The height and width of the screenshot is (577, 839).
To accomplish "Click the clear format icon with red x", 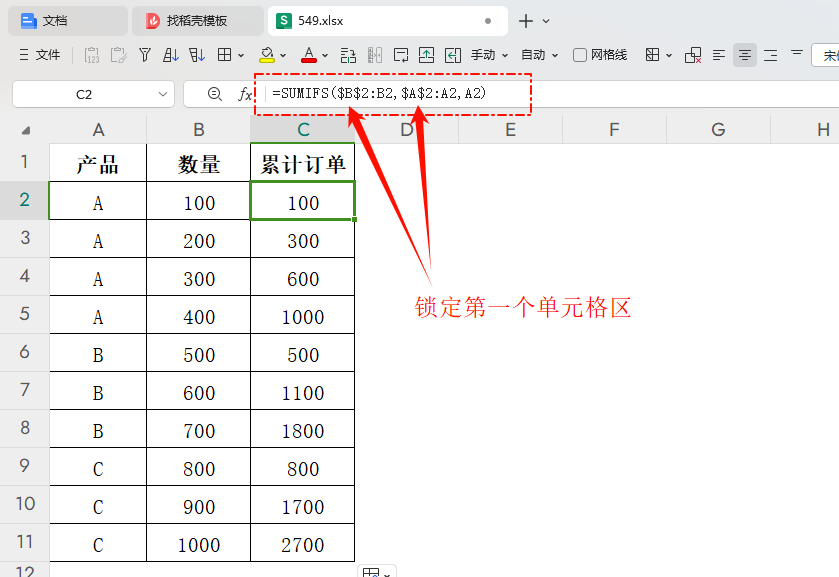I will (x=693, y=55).
